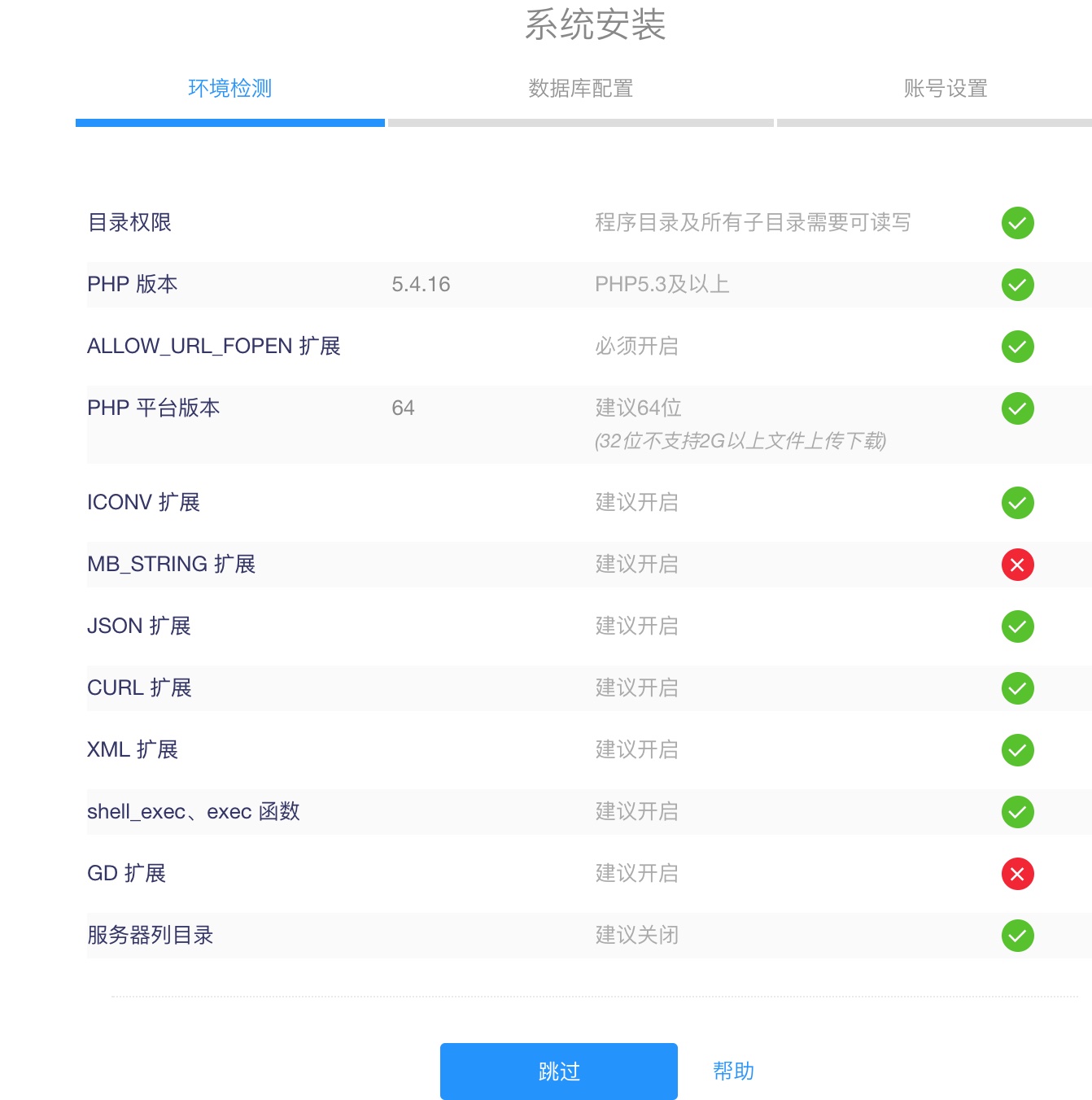Click the ALLOW_URL_FOPEN 扩展 green check icon
The image size is (1092, 1100).
[x=1017, y=347]
